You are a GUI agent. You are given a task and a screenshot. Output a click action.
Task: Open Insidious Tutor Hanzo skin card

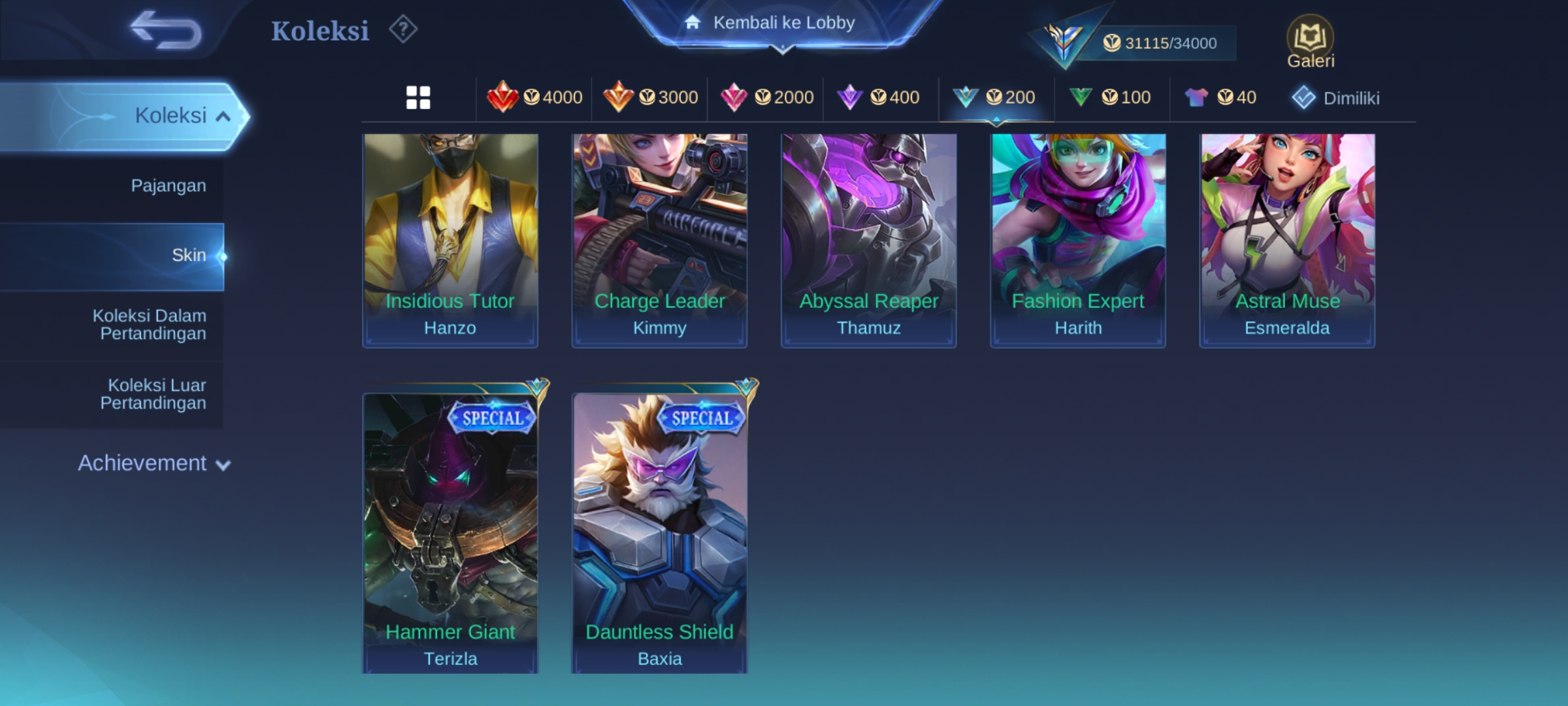(x=450, y=241)
